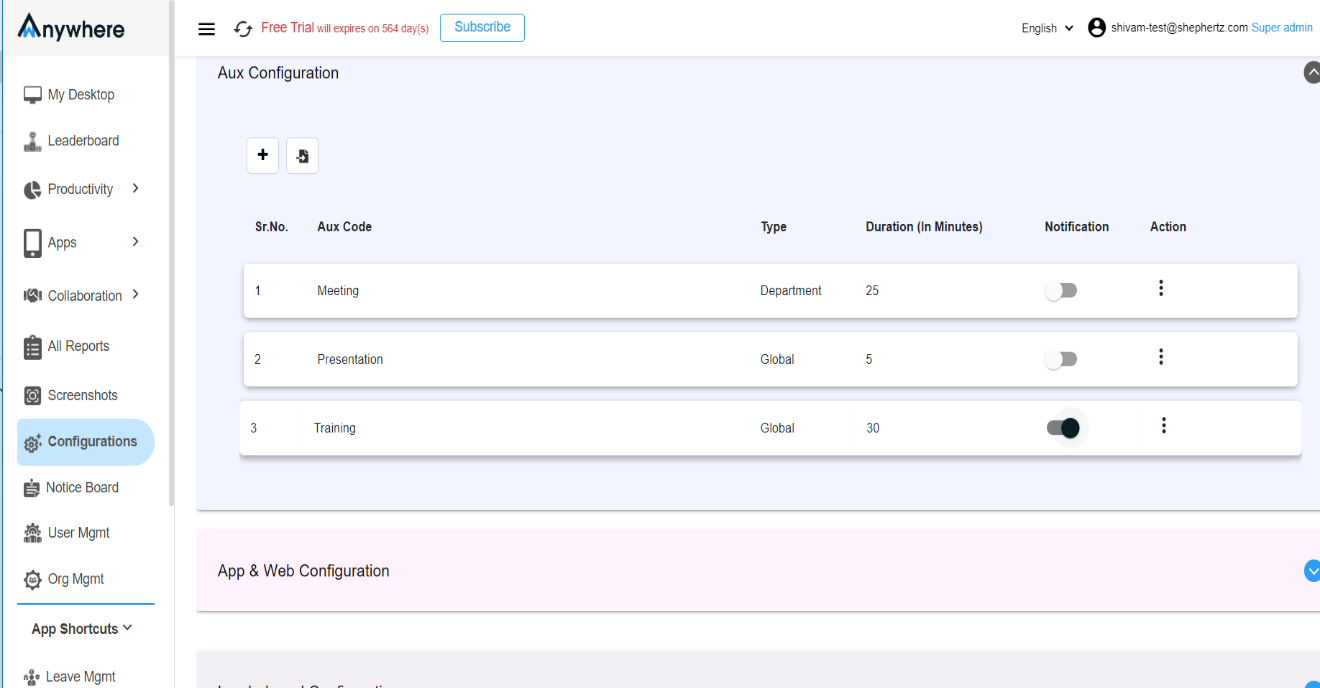Click the Configurations gear icon
The width and height of the screenshot is (1320, 688).
(x=32, y=442)
